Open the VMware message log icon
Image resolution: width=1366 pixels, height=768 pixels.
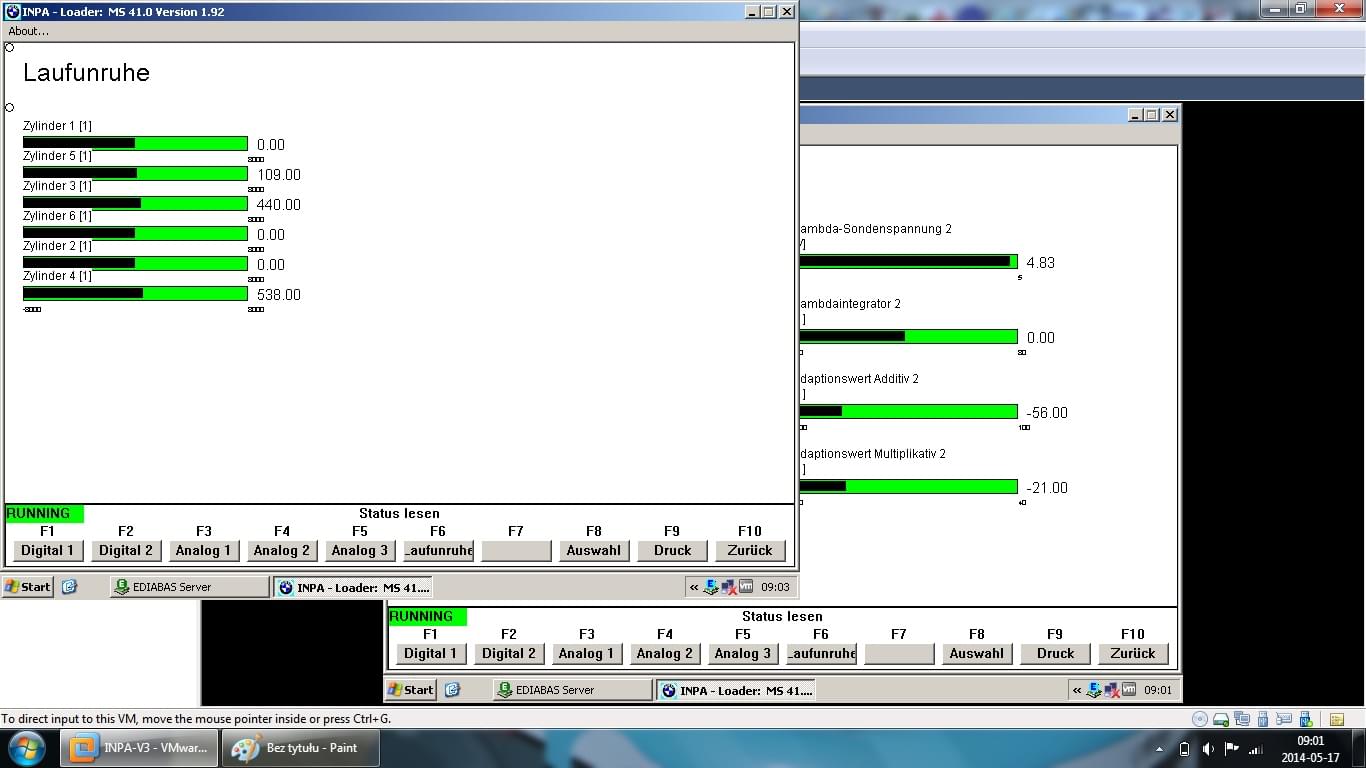click(1336, 718)
